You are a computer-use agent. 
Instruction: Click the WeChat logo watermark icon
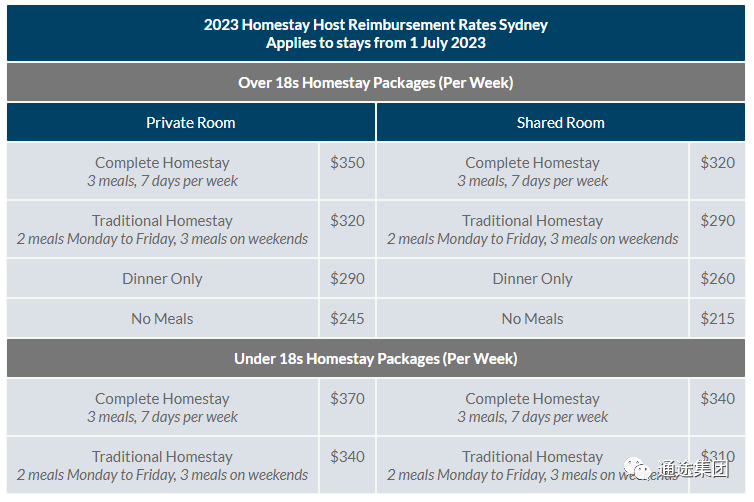pyautogui.click(x=637, y=468)
